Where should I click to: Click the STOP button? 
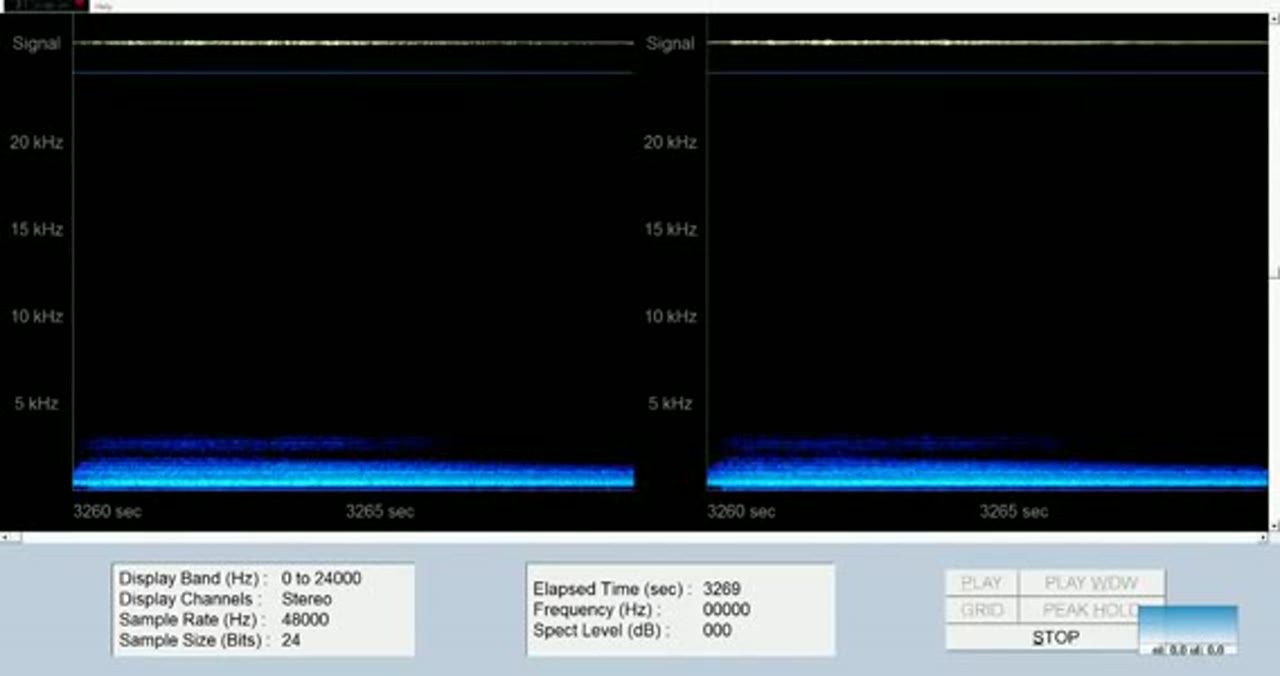1055,637
